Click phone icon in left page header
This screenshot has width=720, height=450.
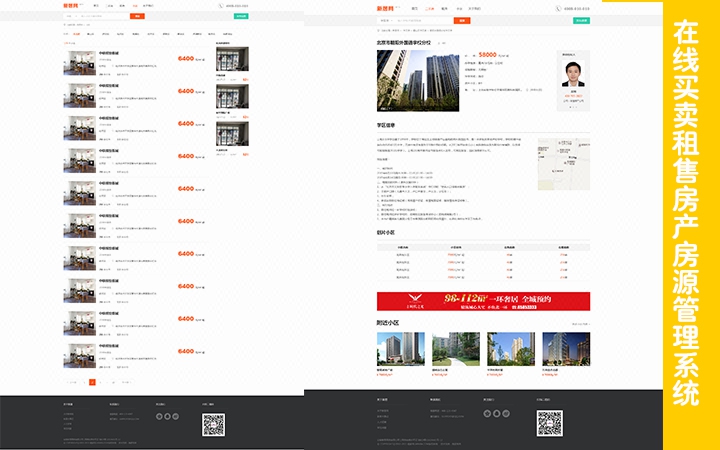click(221, 6)
